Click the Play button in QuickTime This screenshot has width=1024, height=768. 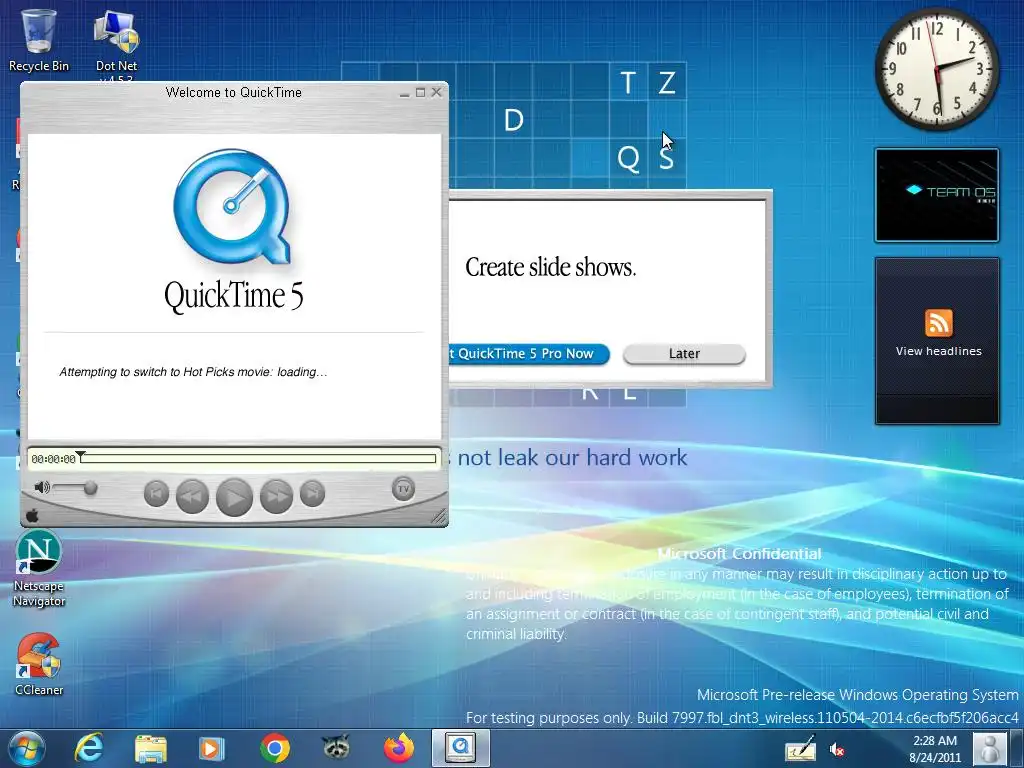tap(234, 498)
